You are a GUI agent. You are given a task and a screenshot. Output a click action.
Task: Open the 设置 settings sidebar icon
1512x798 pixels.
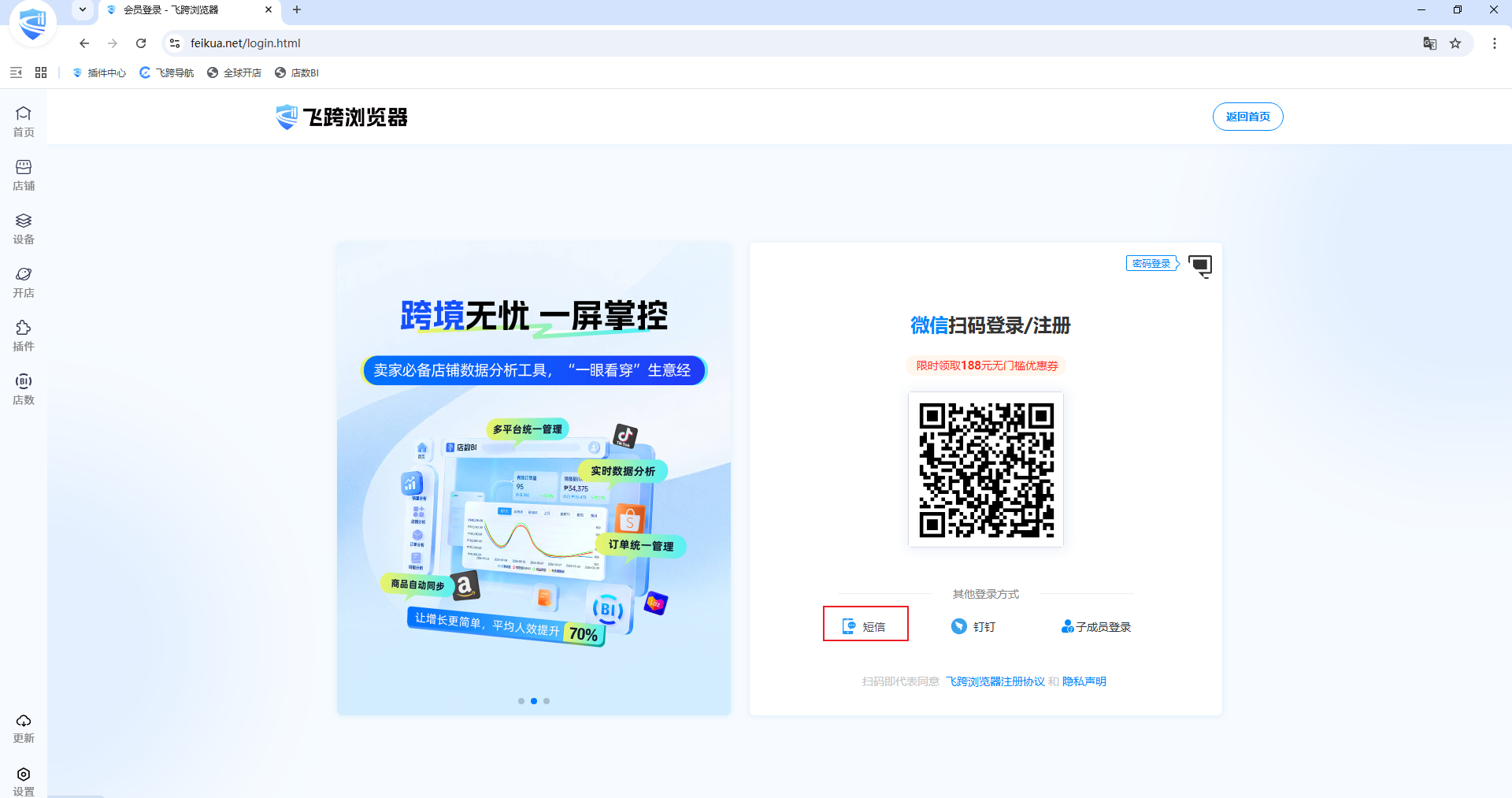point(24,781)
